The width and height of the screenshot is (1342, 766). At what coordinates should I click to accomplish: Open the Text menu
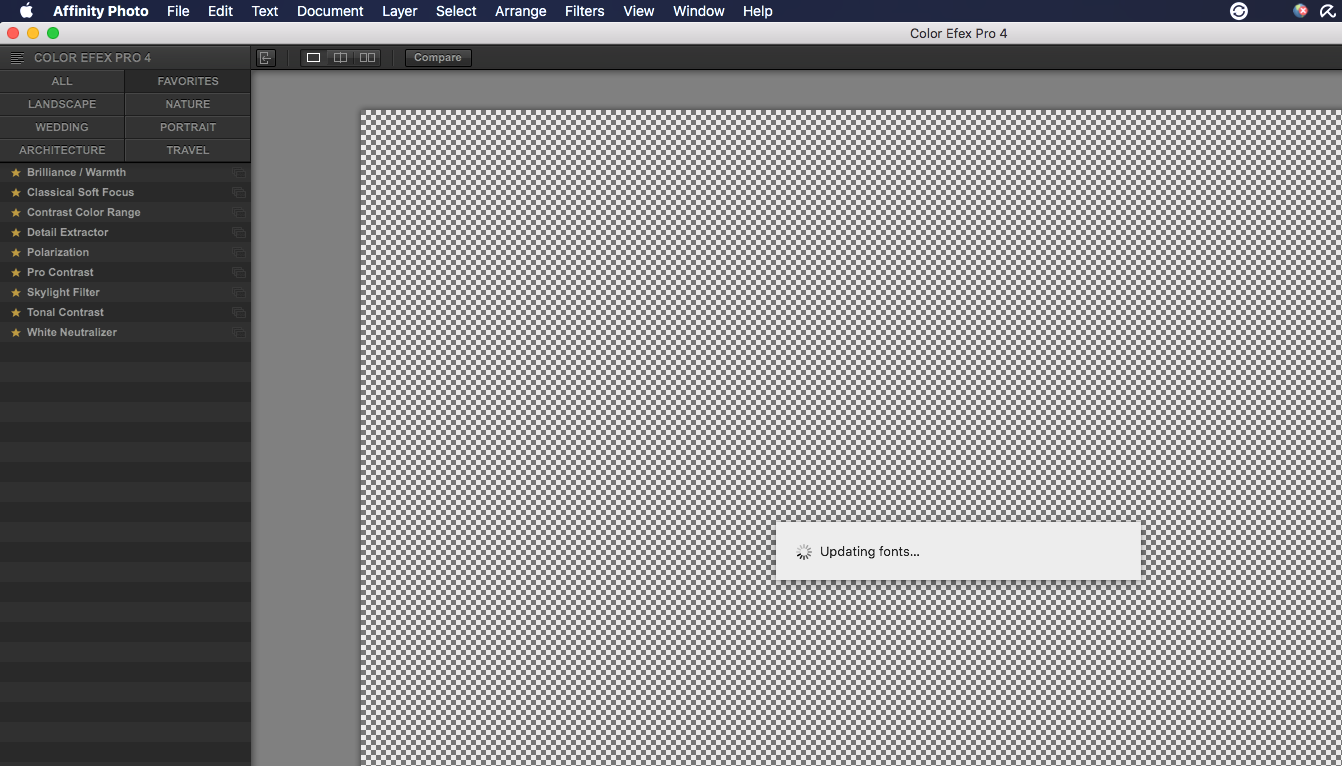pyautogui.click(x=265, y=11)
